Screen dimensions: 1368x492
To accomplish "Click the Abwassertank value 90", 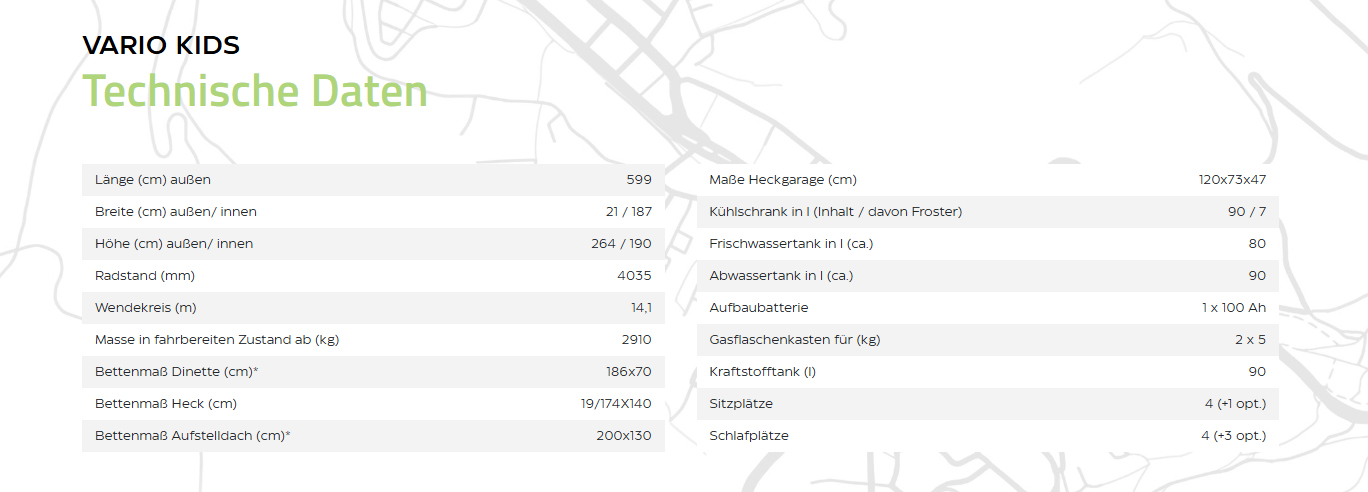I will (1257, 276).
